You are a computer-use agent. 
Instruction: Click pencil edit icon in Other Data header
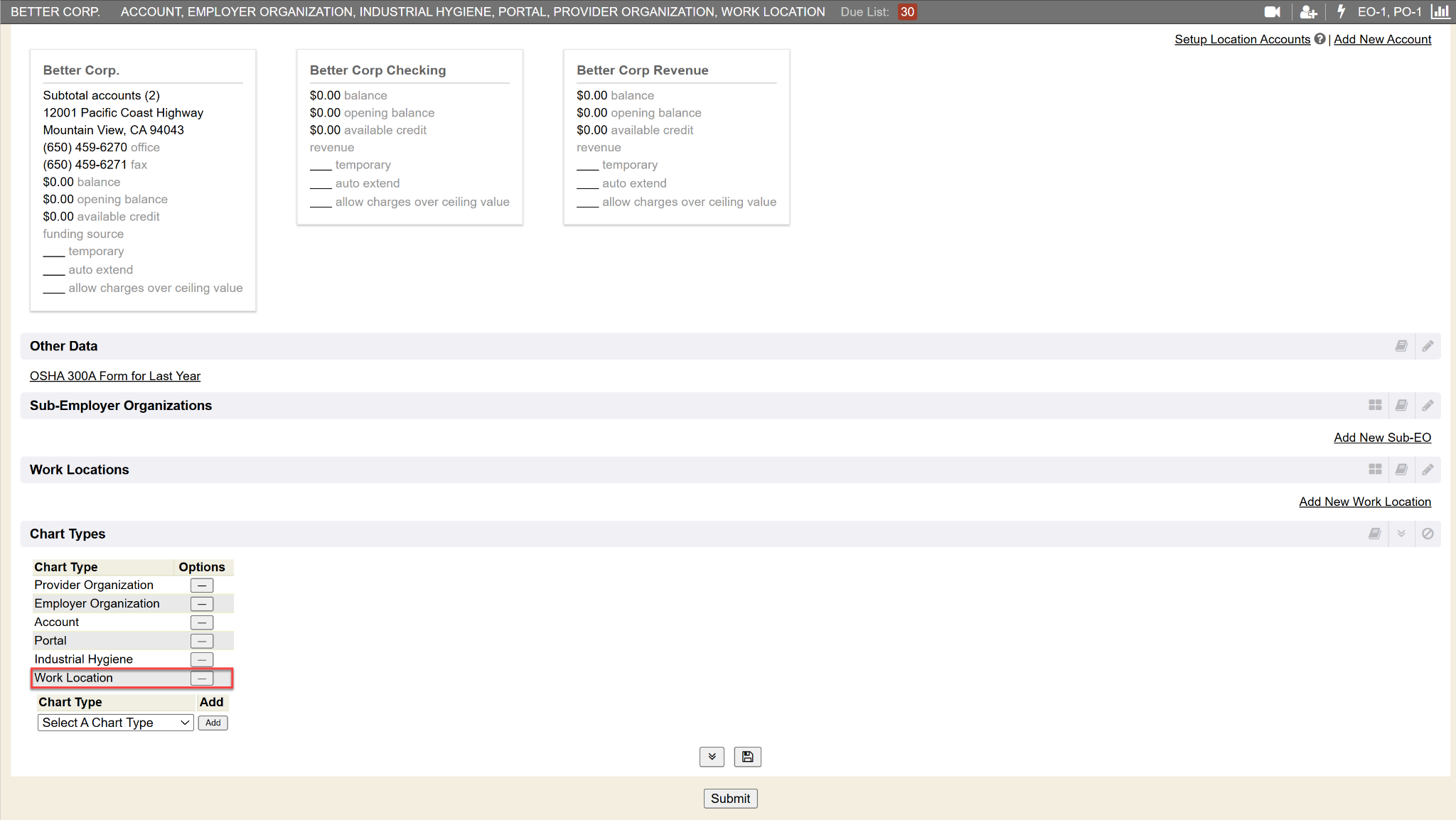[1428, 346]
